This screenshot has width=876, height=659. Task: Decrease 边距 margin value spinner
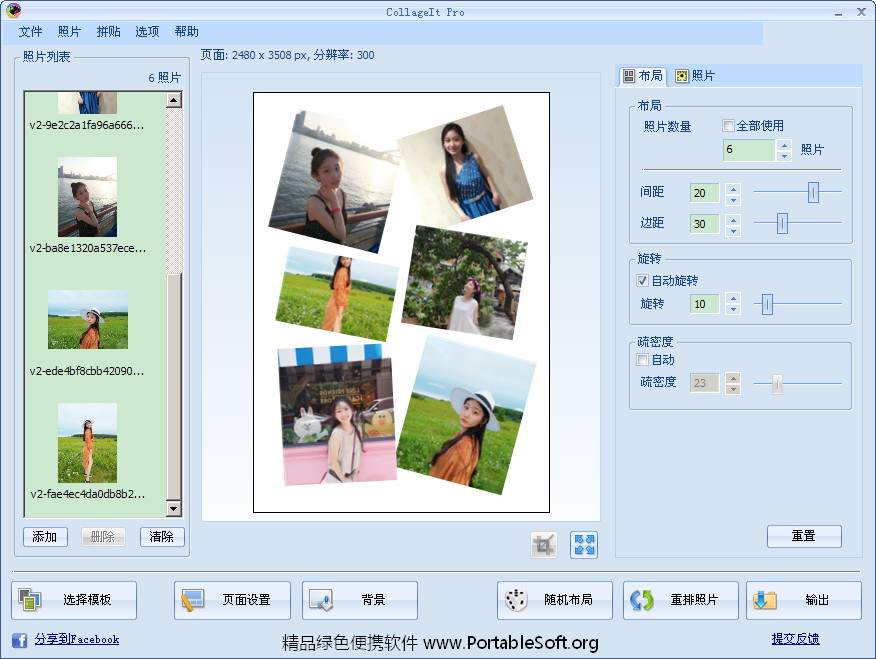[x=733, y=230]
